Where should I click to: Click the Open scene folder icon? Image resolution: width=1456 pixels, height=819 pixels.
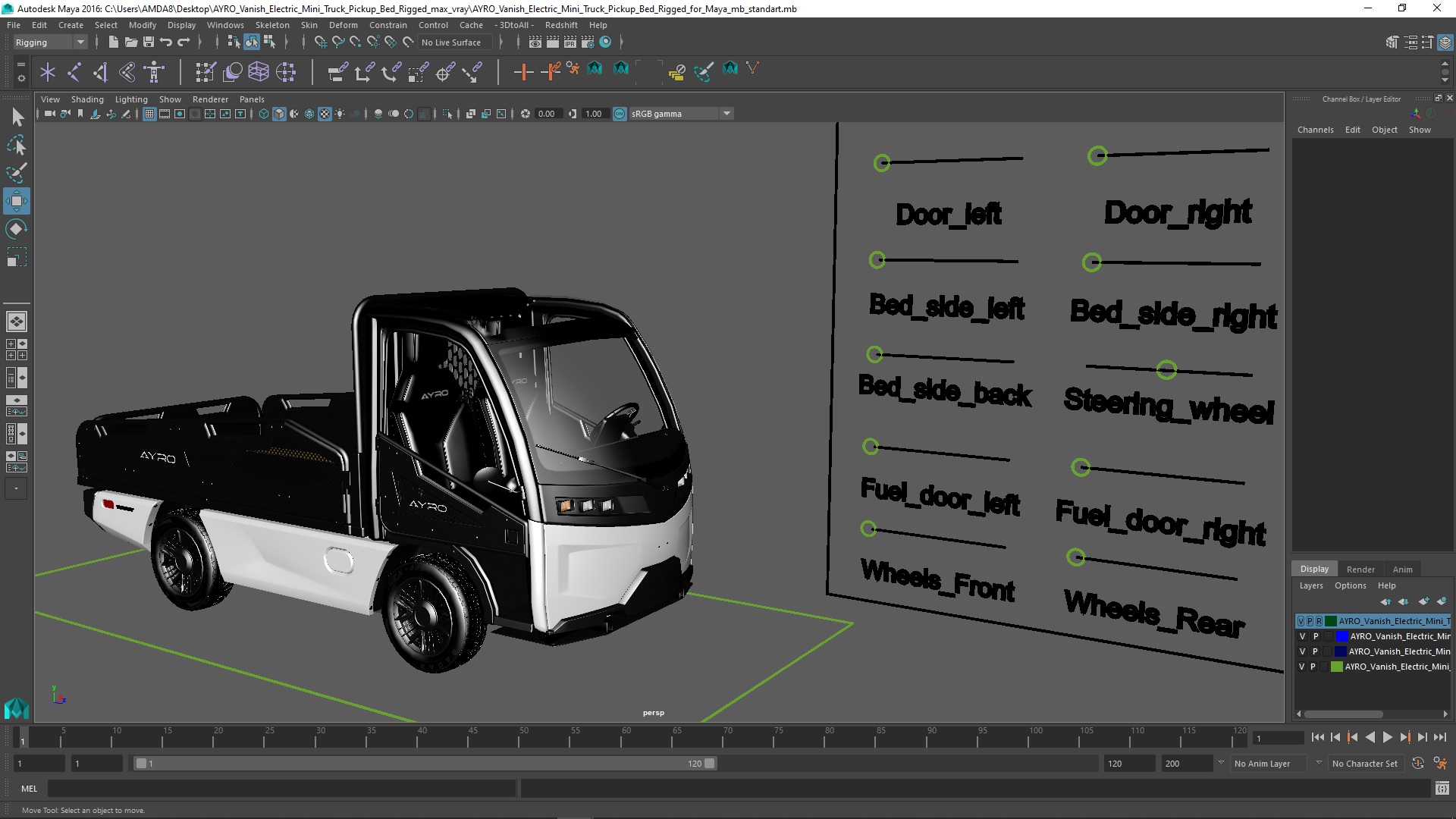[x=130, y=42]
